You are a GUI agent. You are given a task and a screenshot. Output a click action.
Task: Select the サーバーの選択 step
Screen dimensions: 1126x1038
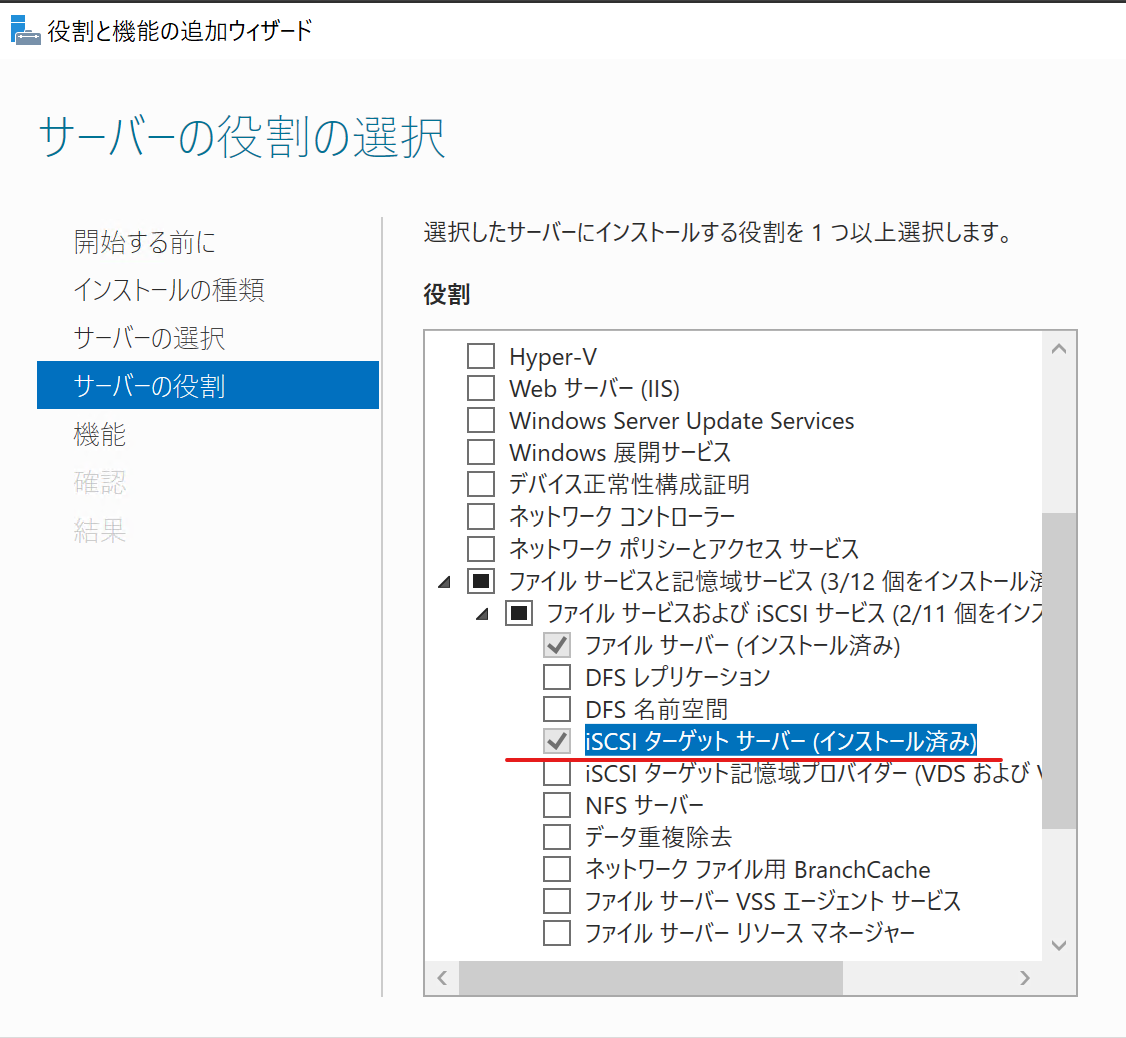(149, 338)
